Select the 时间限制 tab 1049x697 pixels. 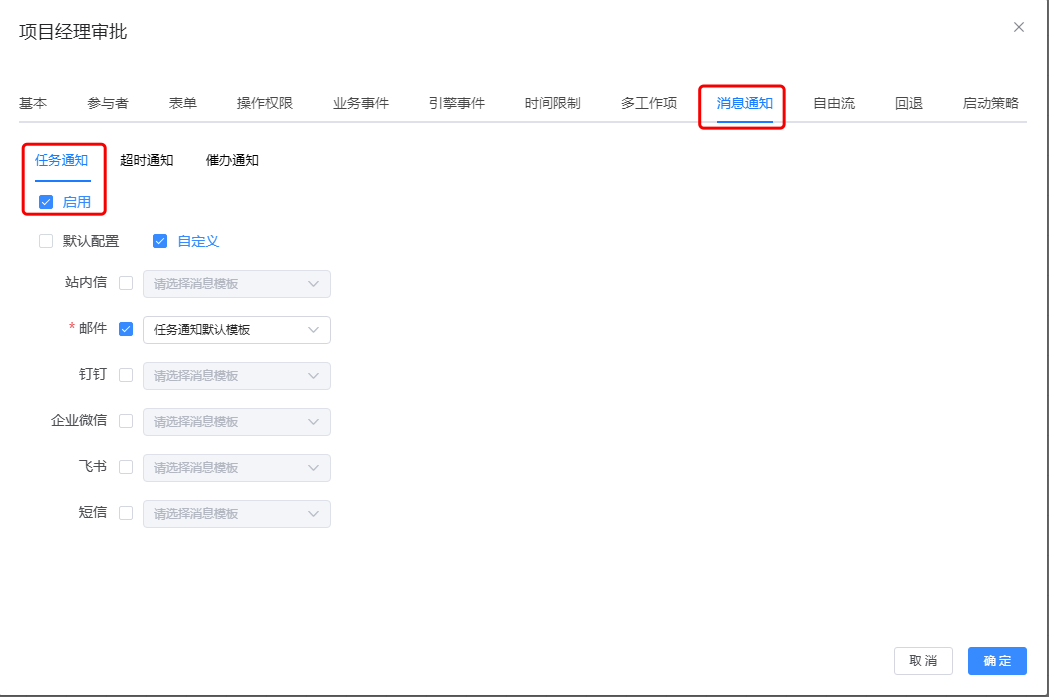[x=552, y=103]
